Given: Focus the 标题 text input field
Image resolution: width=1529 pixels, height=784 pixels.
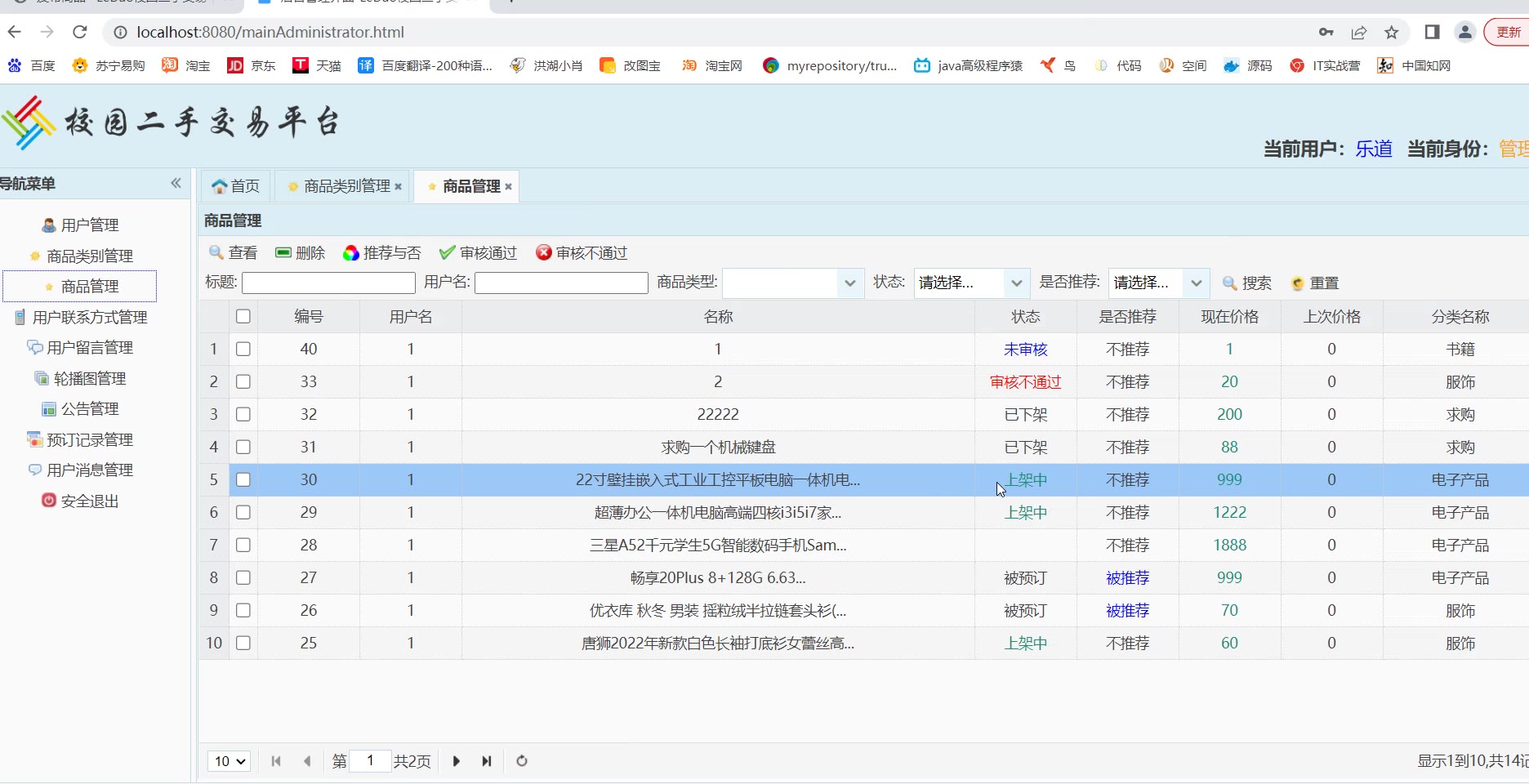Looking at the screenshot, I should pos(328,283).
